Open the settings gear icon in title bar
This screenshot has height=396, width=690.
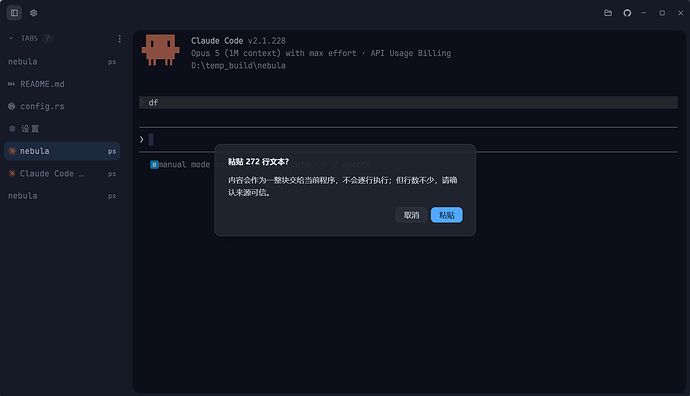(x=33, y=13)
